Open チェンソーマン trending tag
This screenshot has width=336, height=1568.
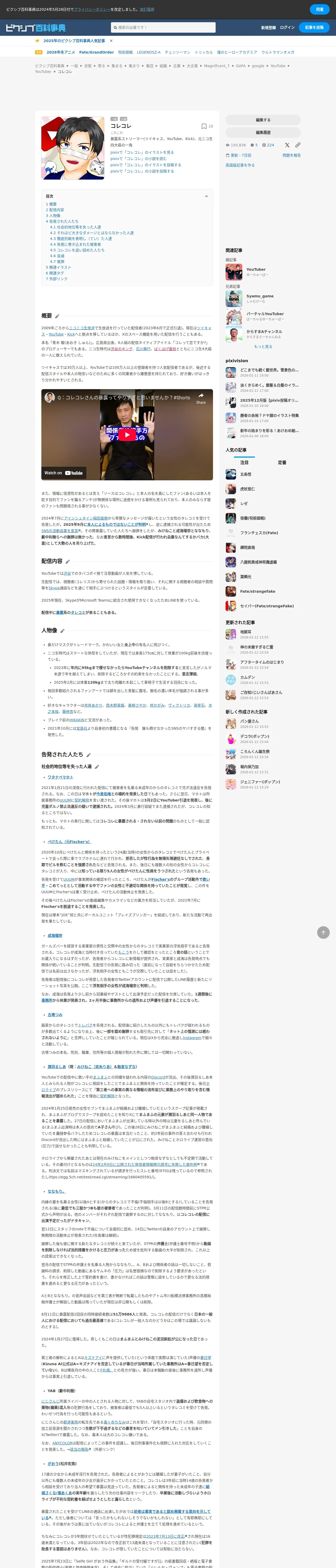(177, 52)
